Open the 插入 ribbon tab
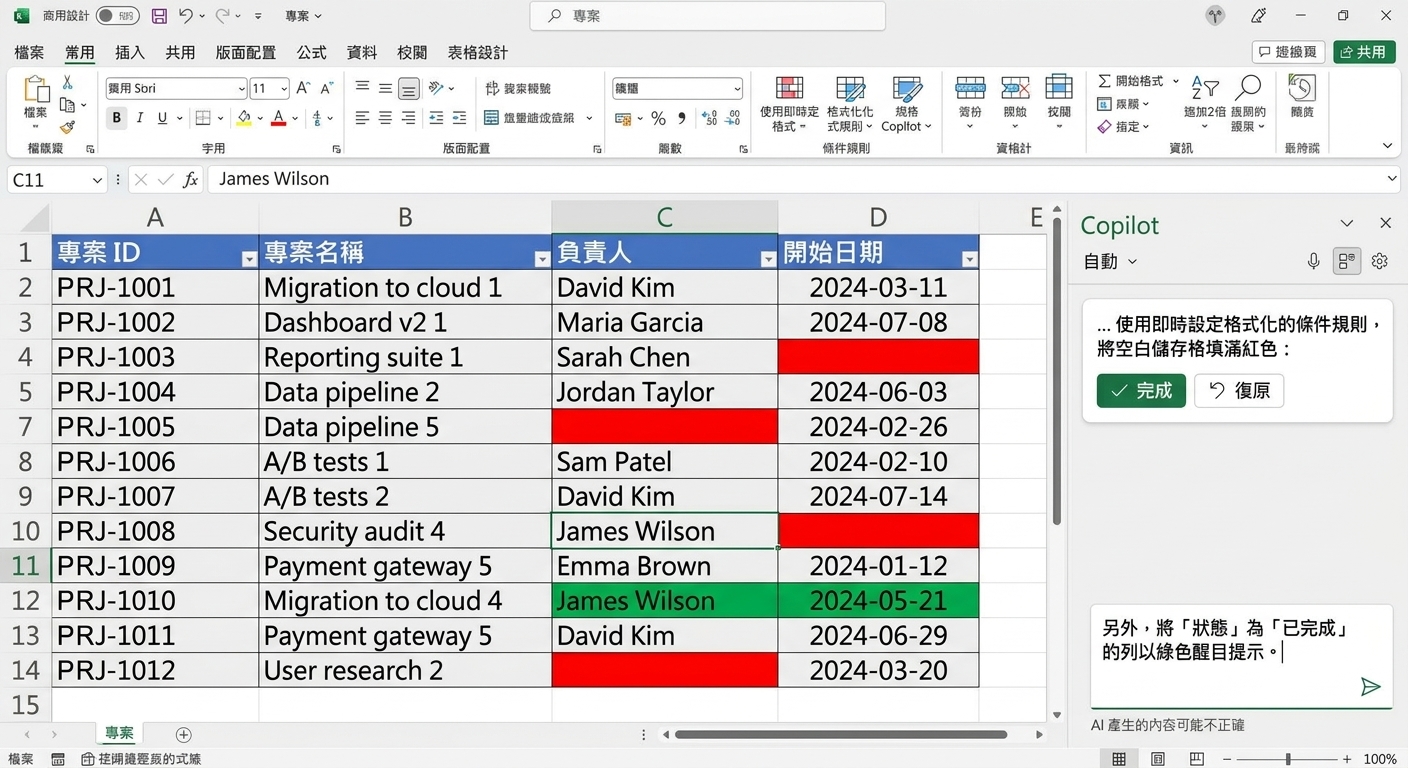This screenshot has height=768, width=1408. (x=130, y=52)
